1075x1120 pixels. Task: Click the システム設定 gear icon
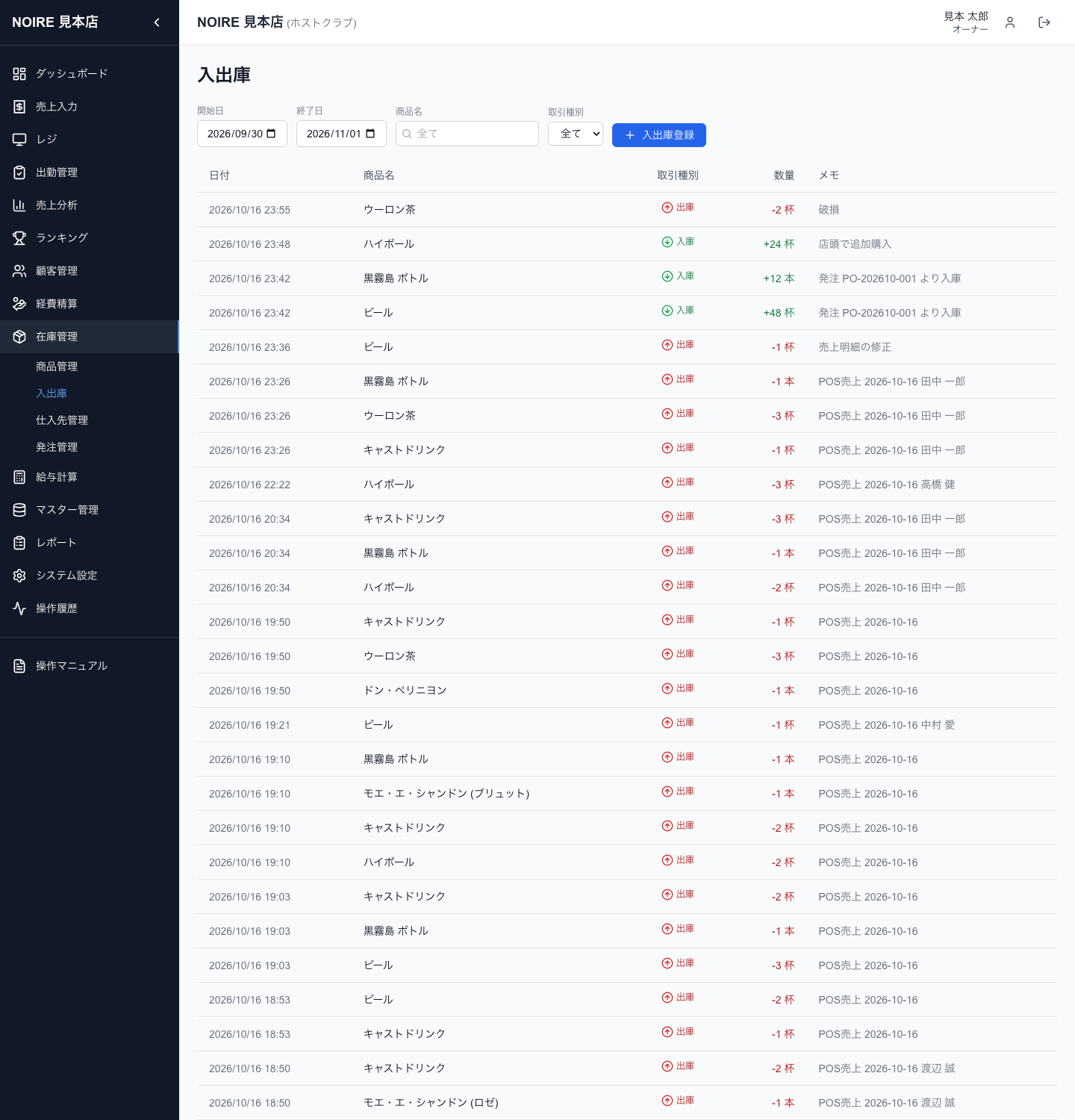(19, 576)
